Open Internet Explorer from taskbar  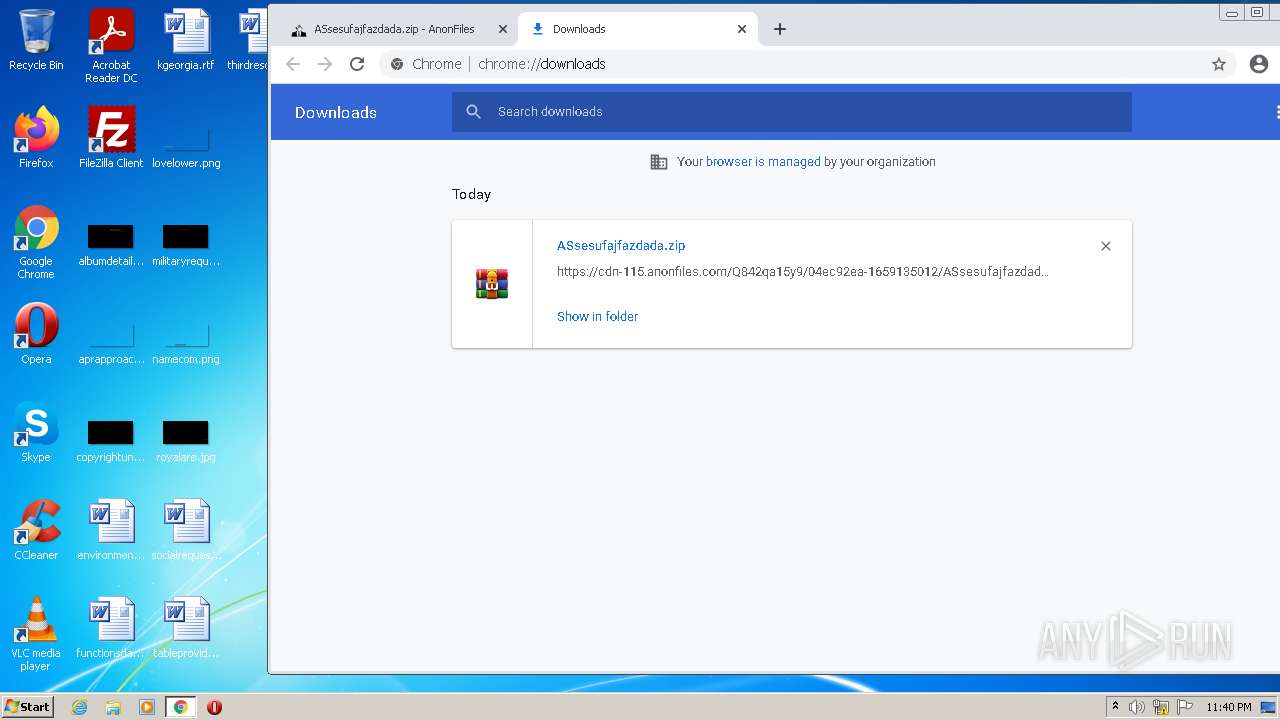point(79,707)
